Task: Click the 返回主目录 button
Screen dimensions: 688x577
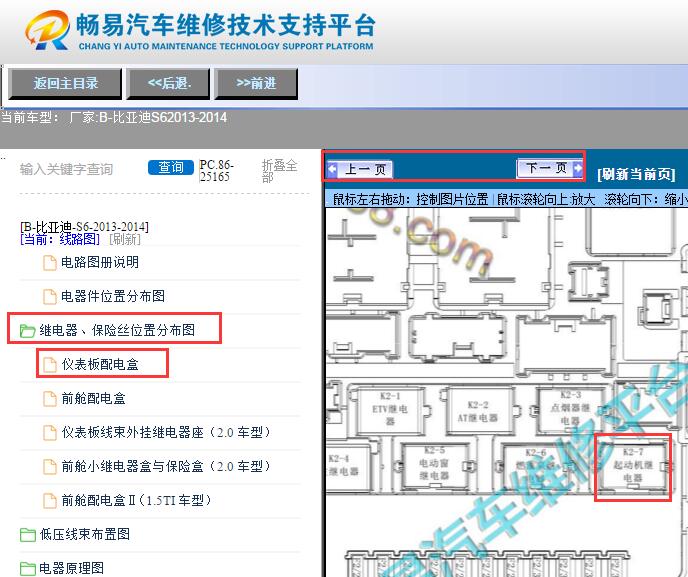Action: [x=65, y=83]
